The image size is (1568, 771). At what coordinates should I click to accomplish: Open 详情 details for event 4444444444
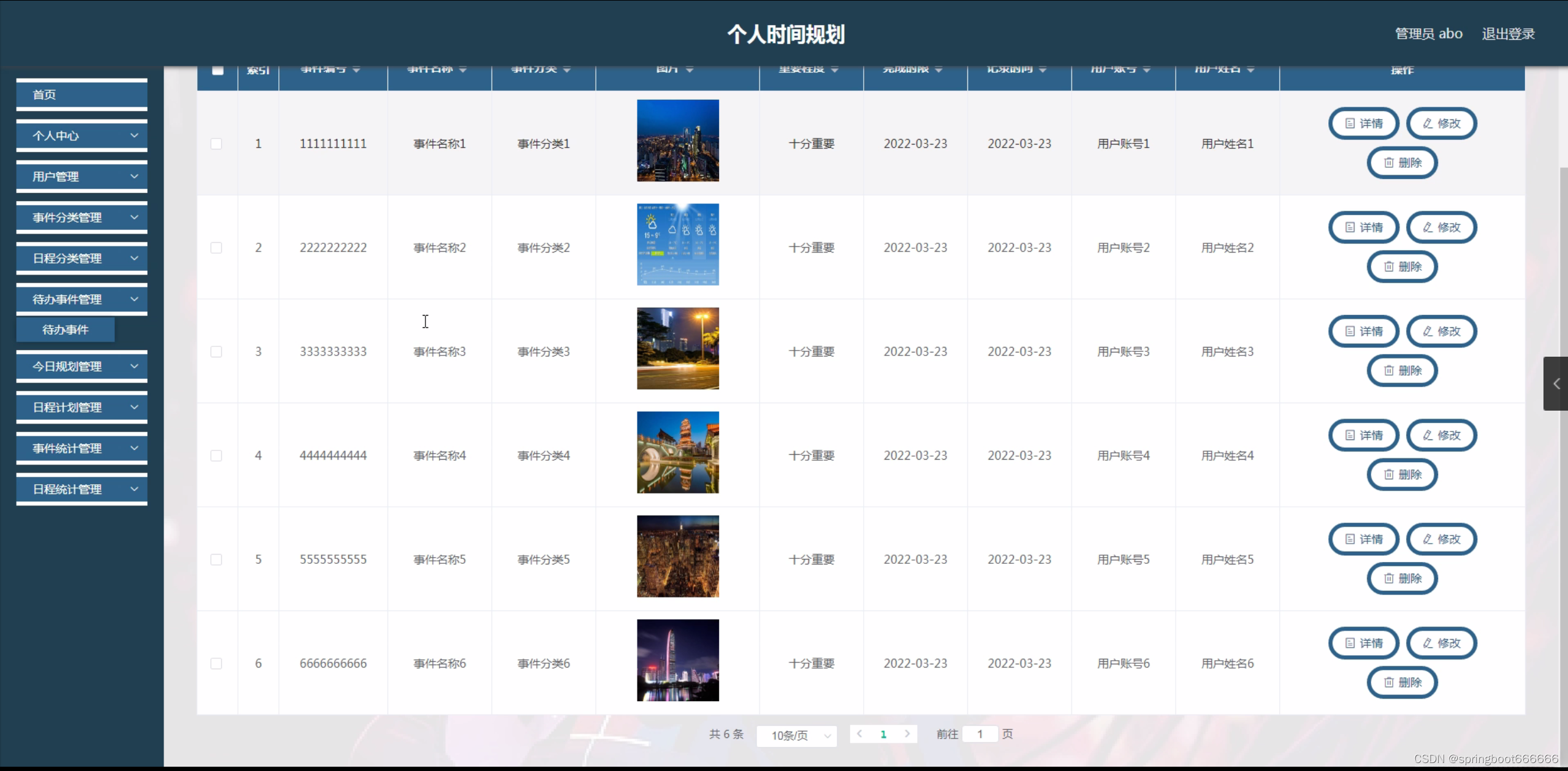(x=1363, y=435)
